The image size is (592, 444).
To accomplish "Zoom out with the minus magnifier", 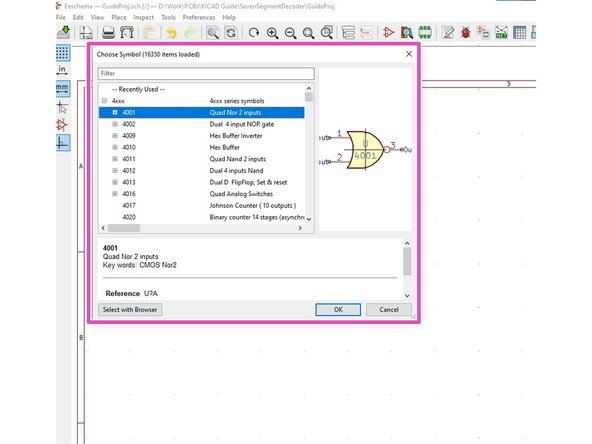I will point(290,32).
